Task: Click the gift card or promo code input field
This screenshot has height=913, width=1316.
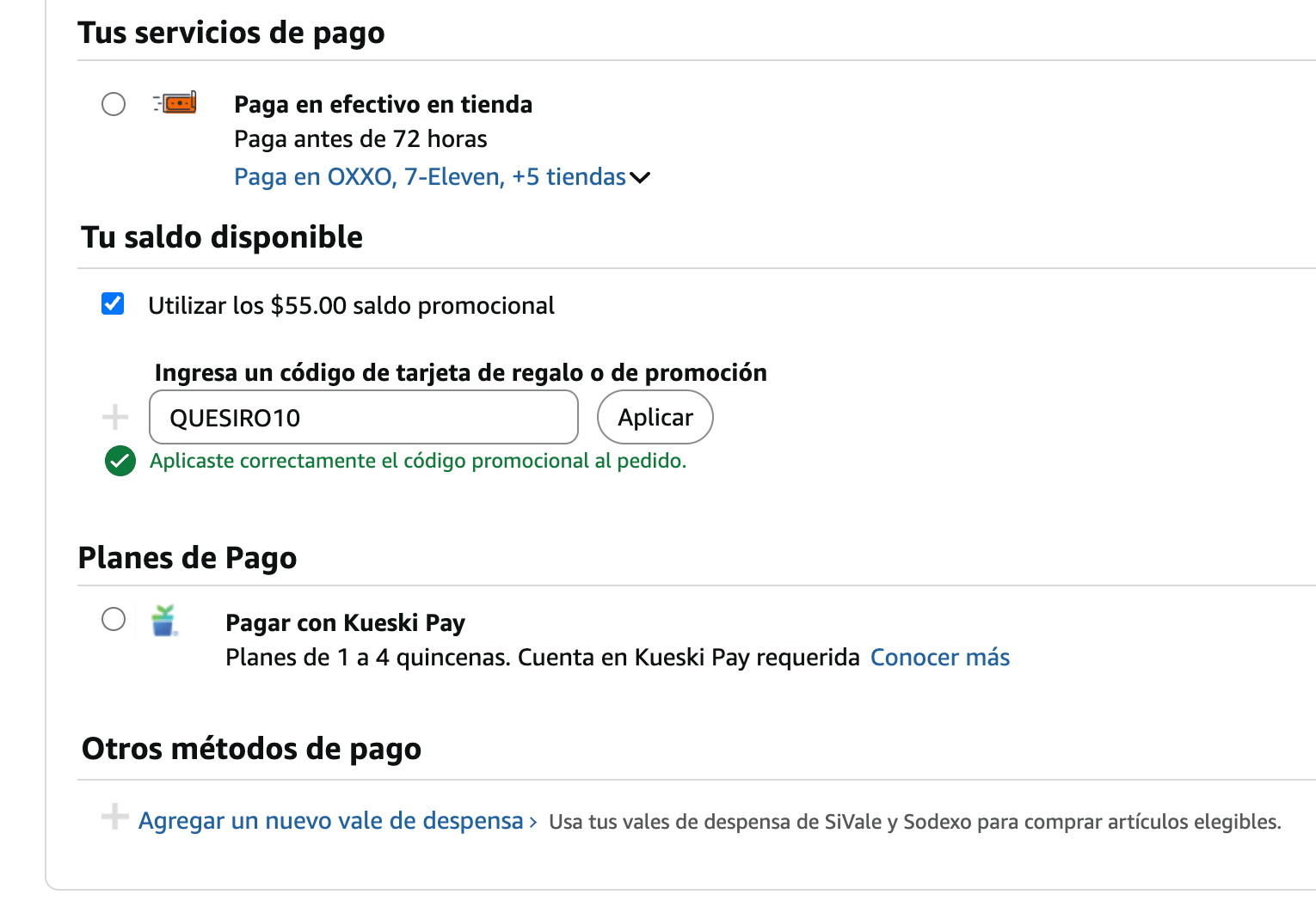Action: (x=364, y=417)
